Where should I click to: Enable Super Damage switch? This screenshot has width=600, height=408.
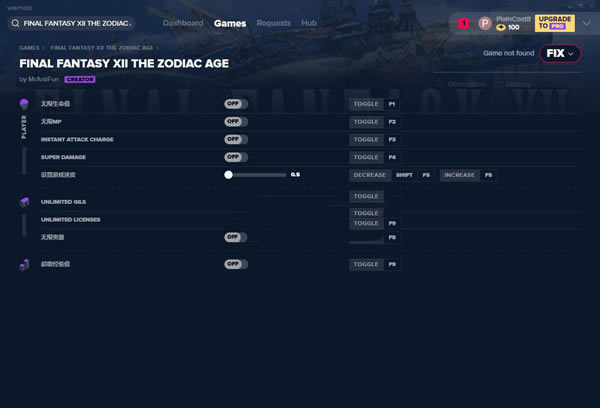pyautogui.click(x=236, y=157)
